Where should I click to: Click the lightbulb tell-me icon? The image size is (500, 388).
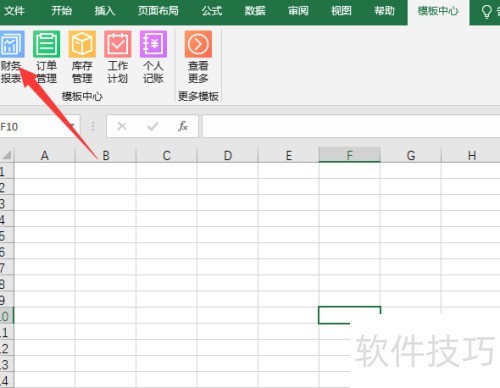pyautogui.click(x=487, y=12)
